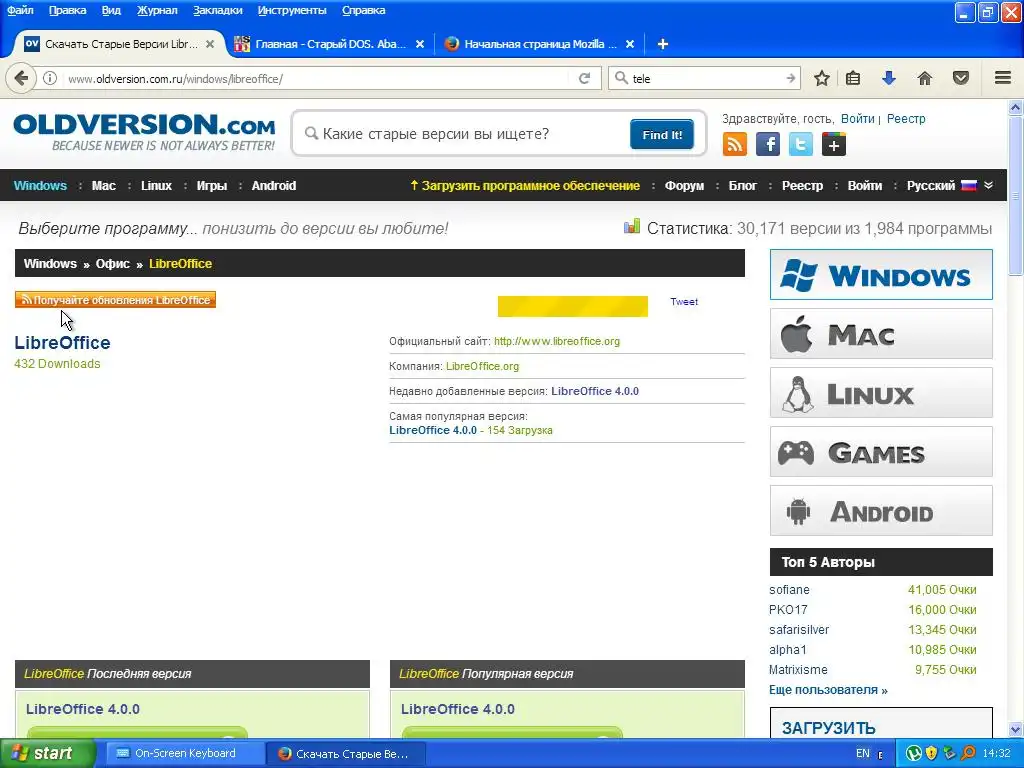Viewport: 1024px width, 768px height.
Task: Click the Mac sidebar category banner
Action: coord(881,334)
